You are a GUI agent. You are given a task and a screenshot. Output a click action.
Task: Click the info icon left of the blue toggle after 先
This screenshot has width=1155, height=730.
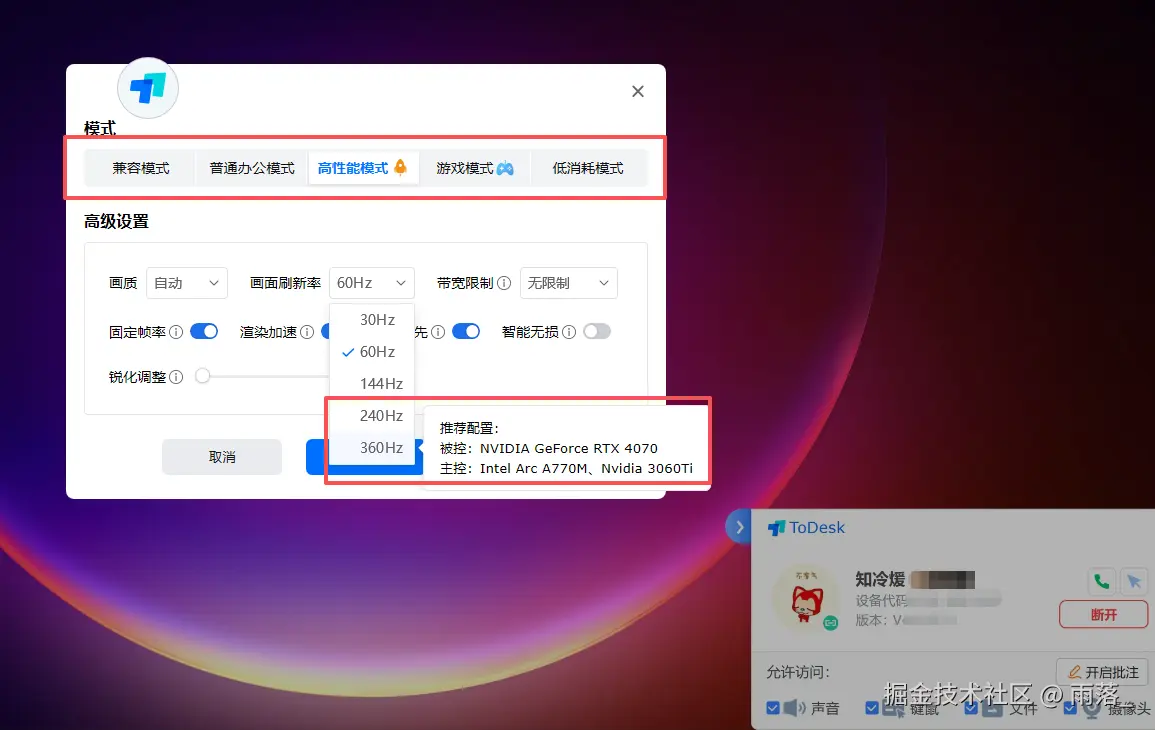438,332
